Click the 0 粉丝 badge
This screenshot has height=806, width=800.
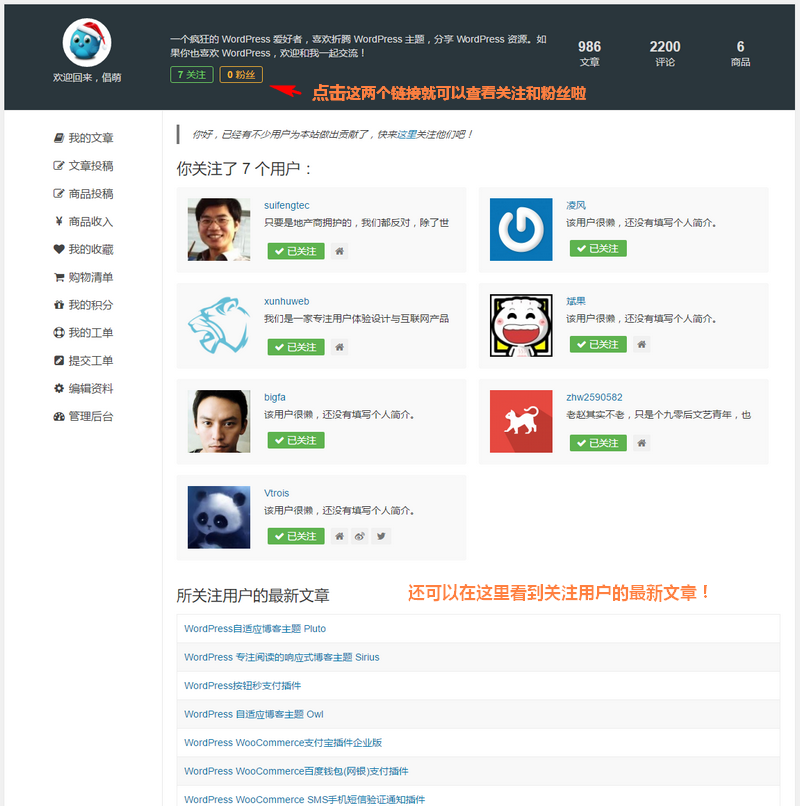(x=241, y=75)
